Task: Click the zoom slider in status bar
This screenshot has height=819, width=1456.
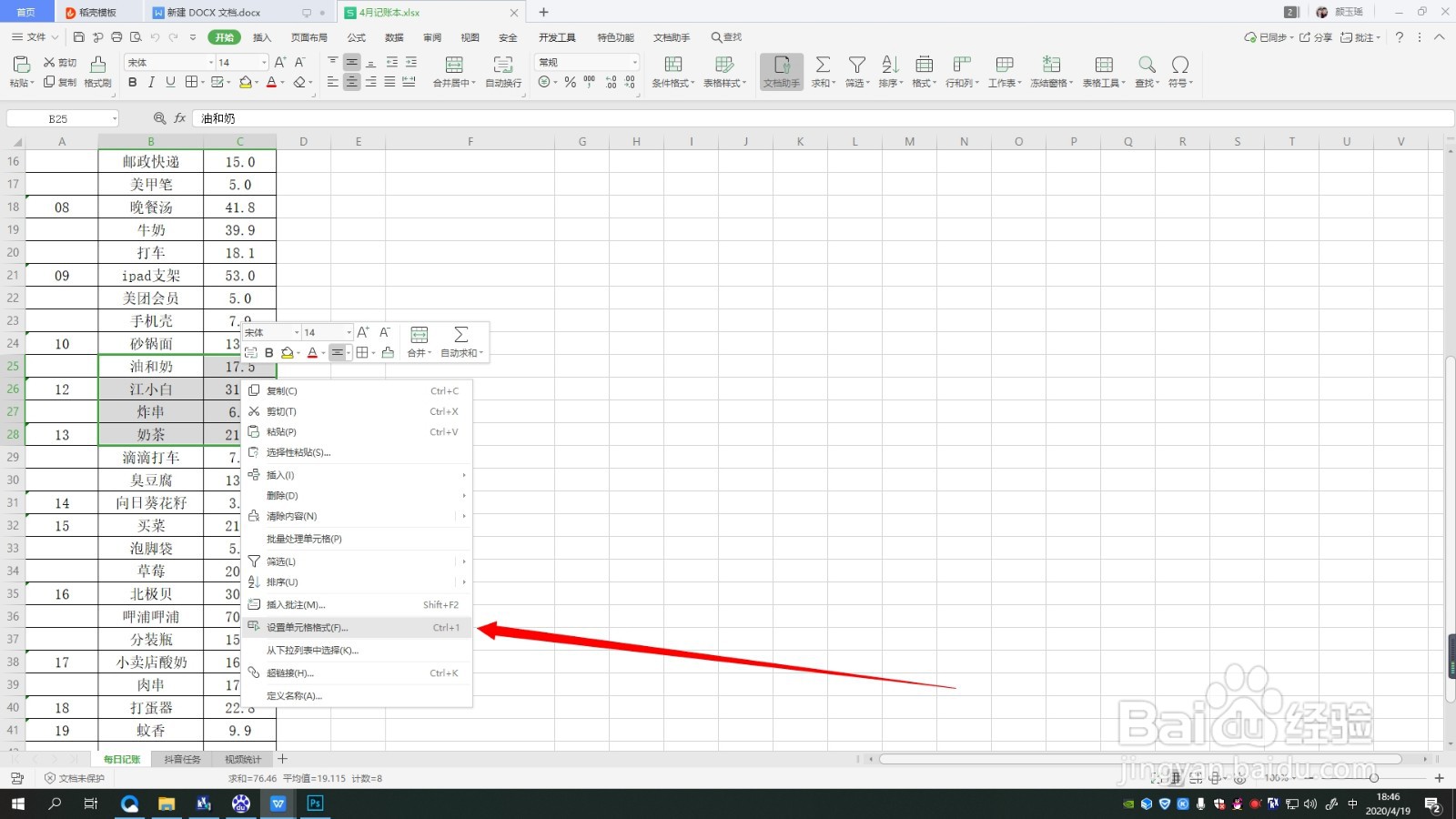Action: 1374,778
